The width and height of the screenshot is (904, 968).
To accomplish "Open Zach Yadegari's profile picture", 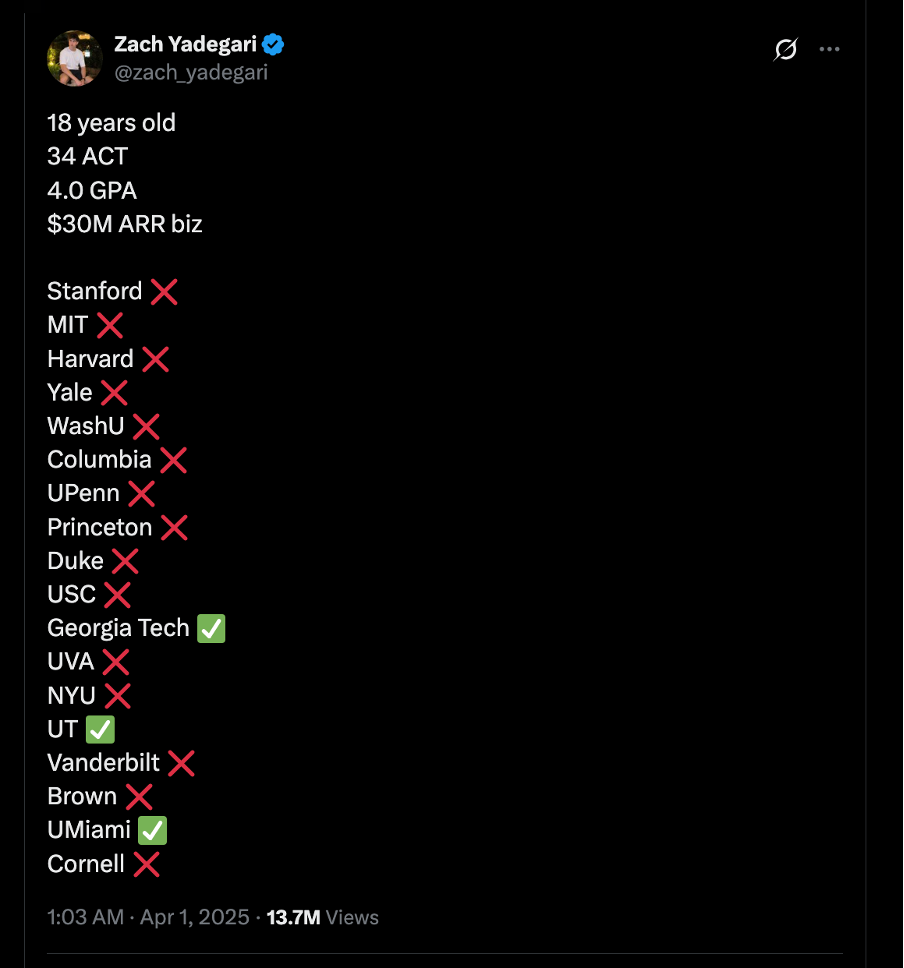I will pyautogui.click(x=75, y=59).
